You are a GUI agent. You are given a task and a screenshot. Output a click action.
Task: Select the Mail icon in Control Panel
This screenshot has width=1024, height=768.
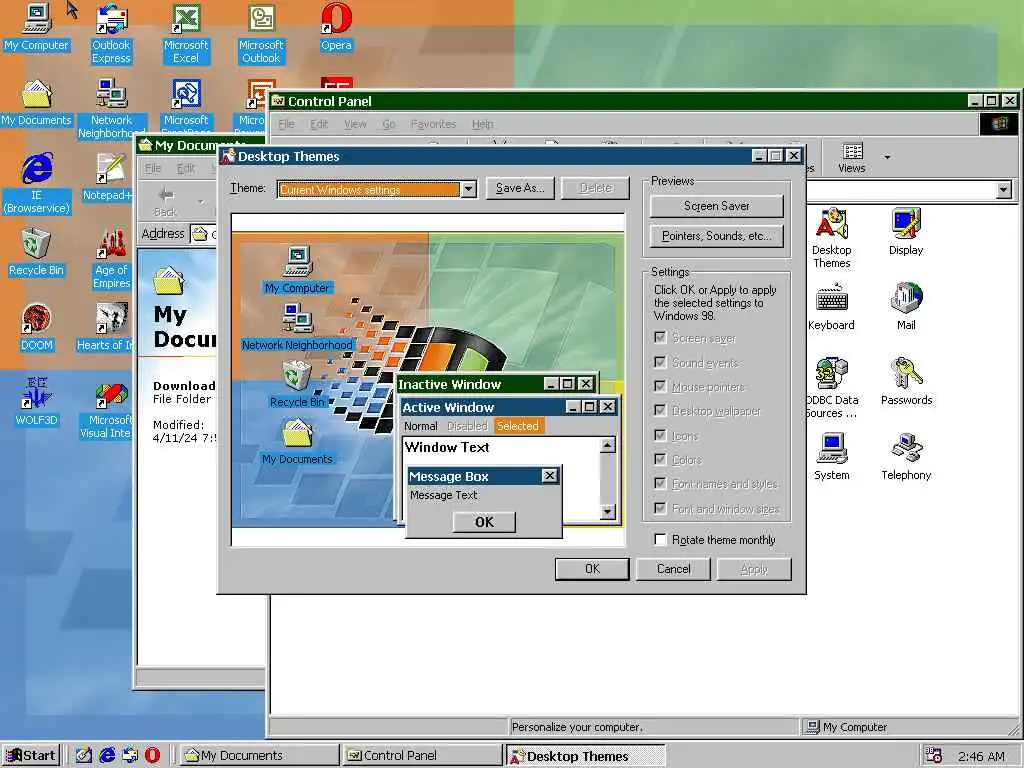point(906,306)
